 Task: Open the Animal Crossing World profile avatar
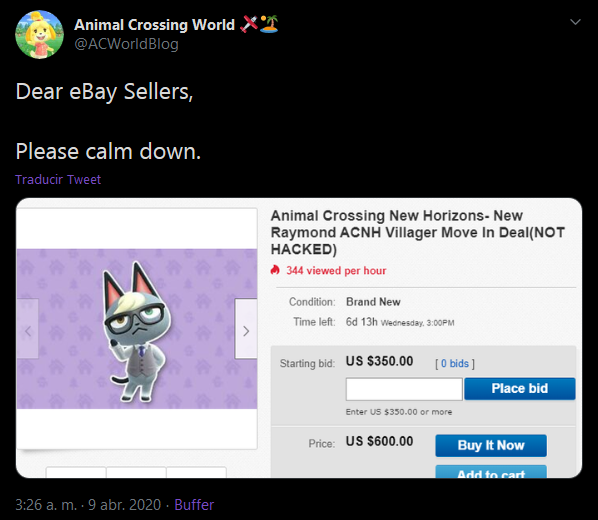pos(39,34)
